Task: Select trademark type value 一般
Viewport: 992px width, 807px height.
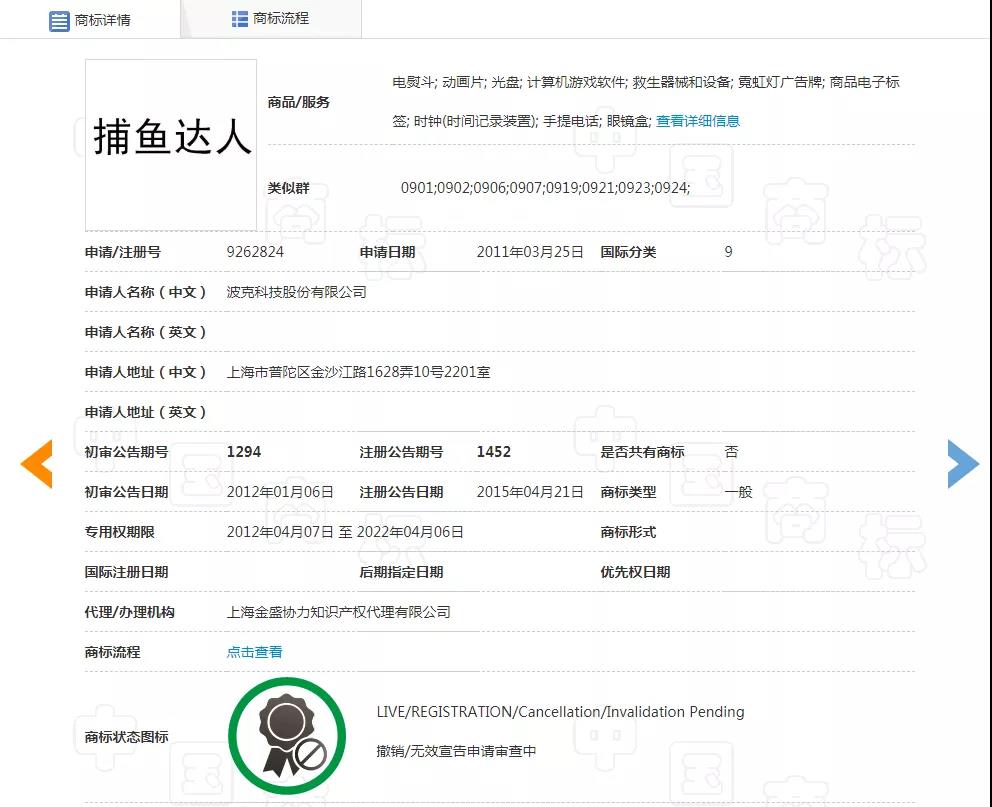Action: [738, 491]
